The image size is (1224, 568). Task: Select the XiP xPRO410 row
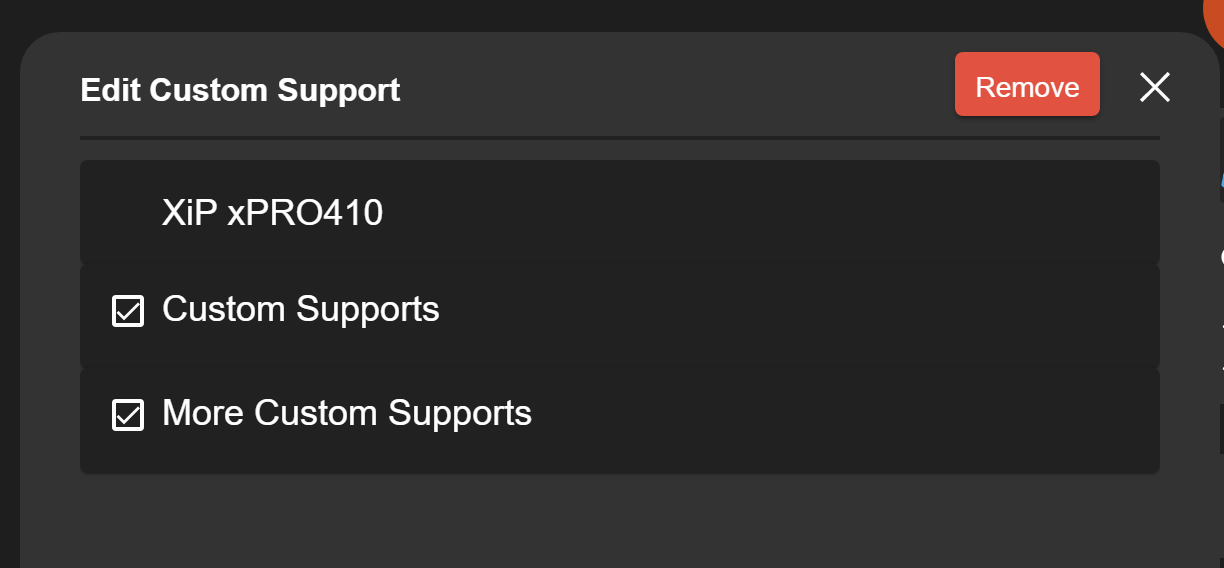620,212
